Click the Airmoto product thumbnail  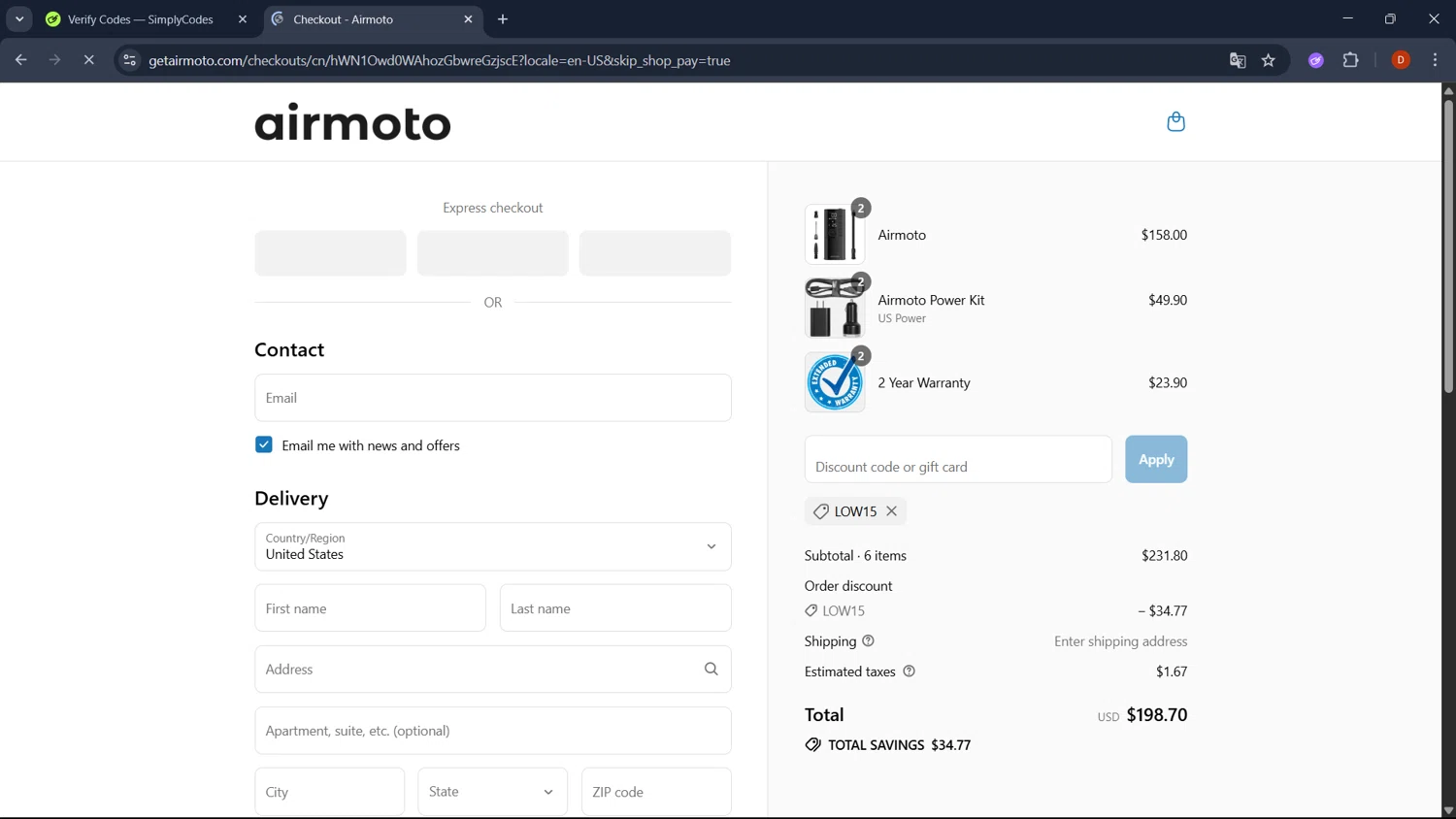835,235
